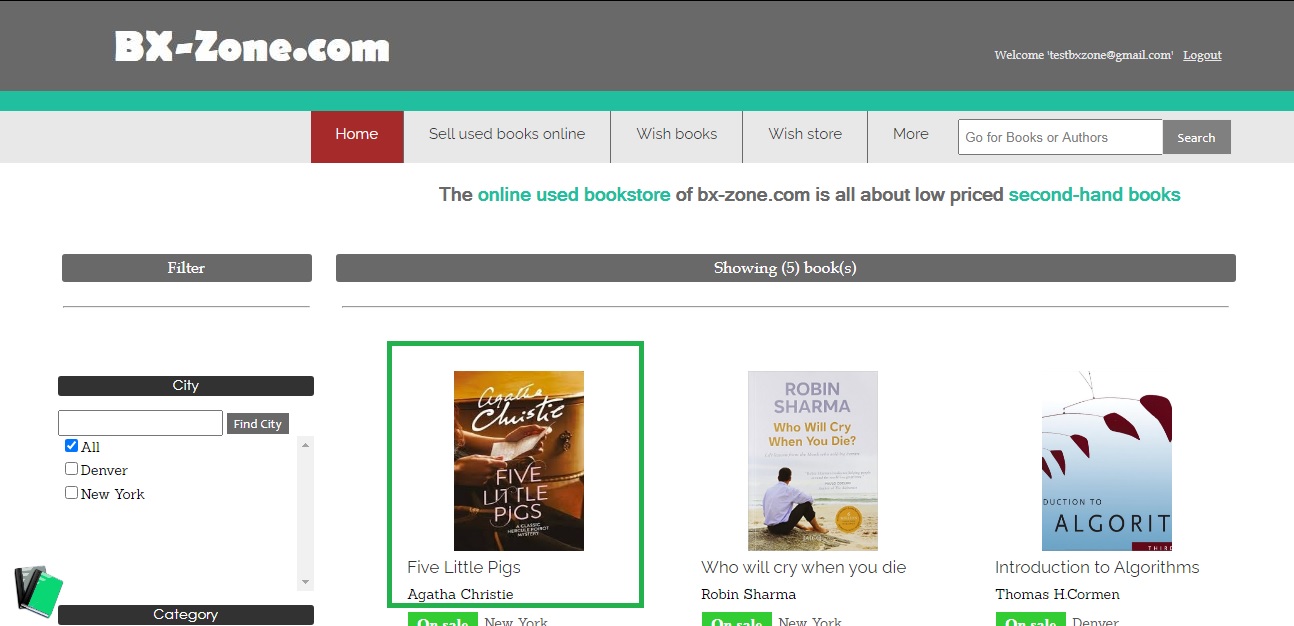
Task: Click the author name Agatha Christie
Action: click(x=460, y=594)
